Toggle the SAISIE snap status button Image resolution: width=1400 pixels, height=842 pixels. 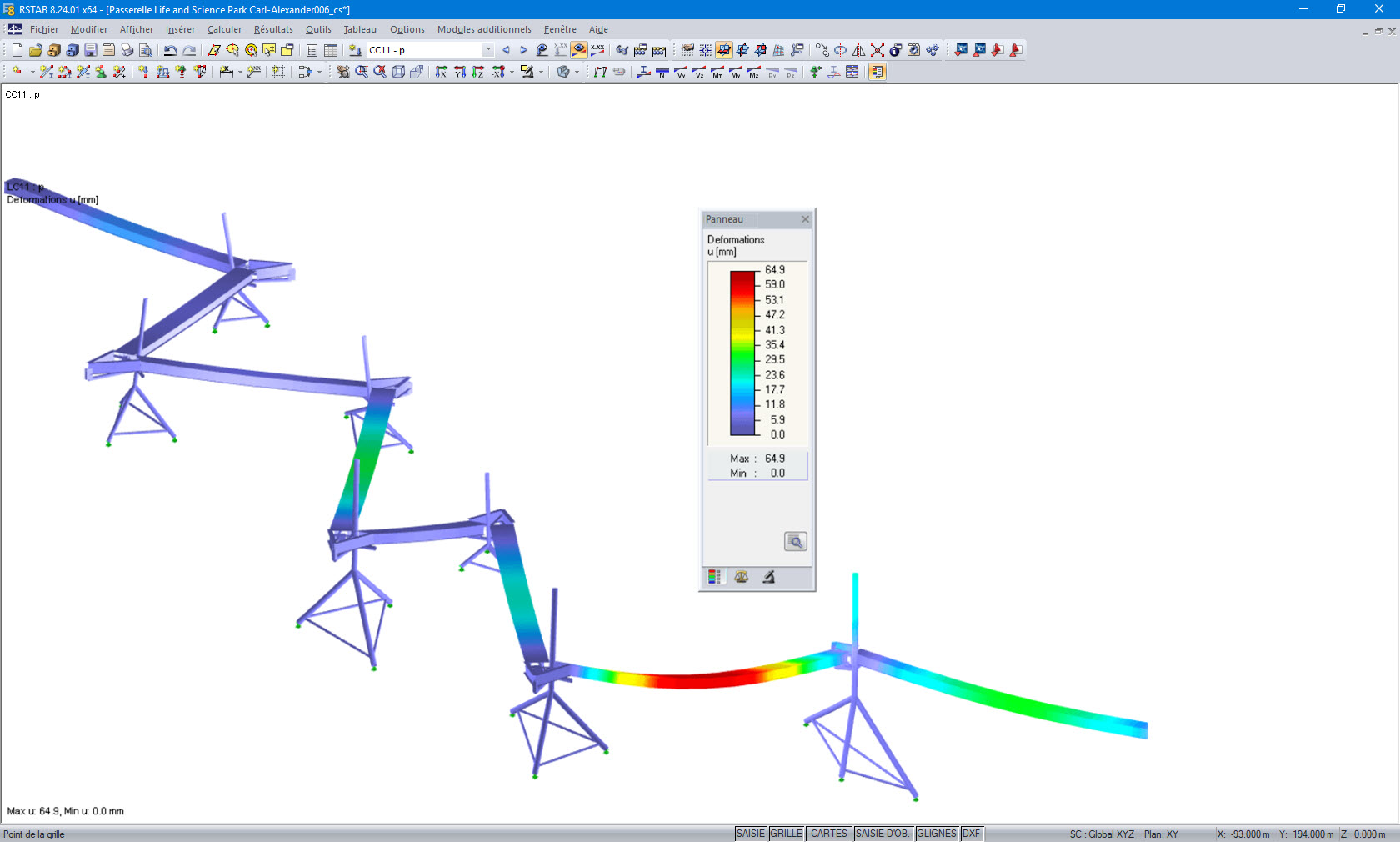pos(751,834)
